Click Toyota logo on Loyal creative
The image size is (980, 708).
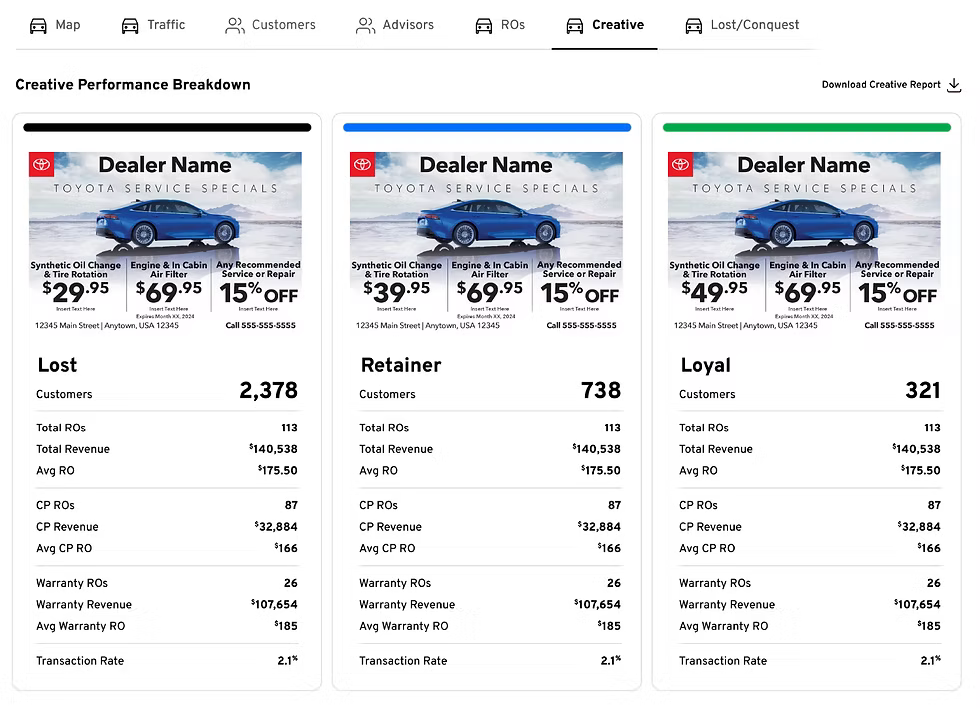coord(680,164)
